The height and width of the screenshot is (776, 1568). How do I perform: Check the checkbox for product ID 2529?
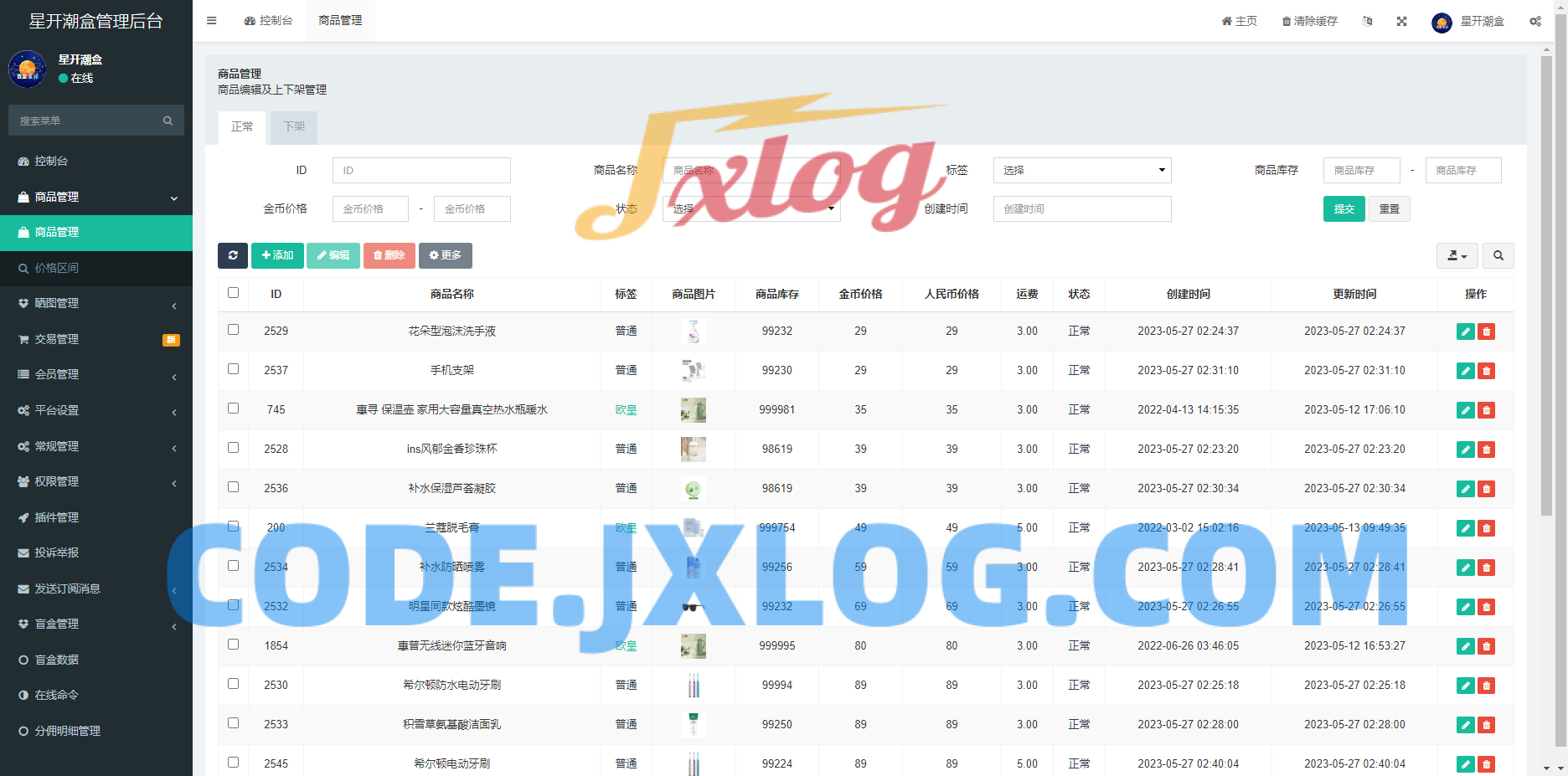click(x=234, y=330)
